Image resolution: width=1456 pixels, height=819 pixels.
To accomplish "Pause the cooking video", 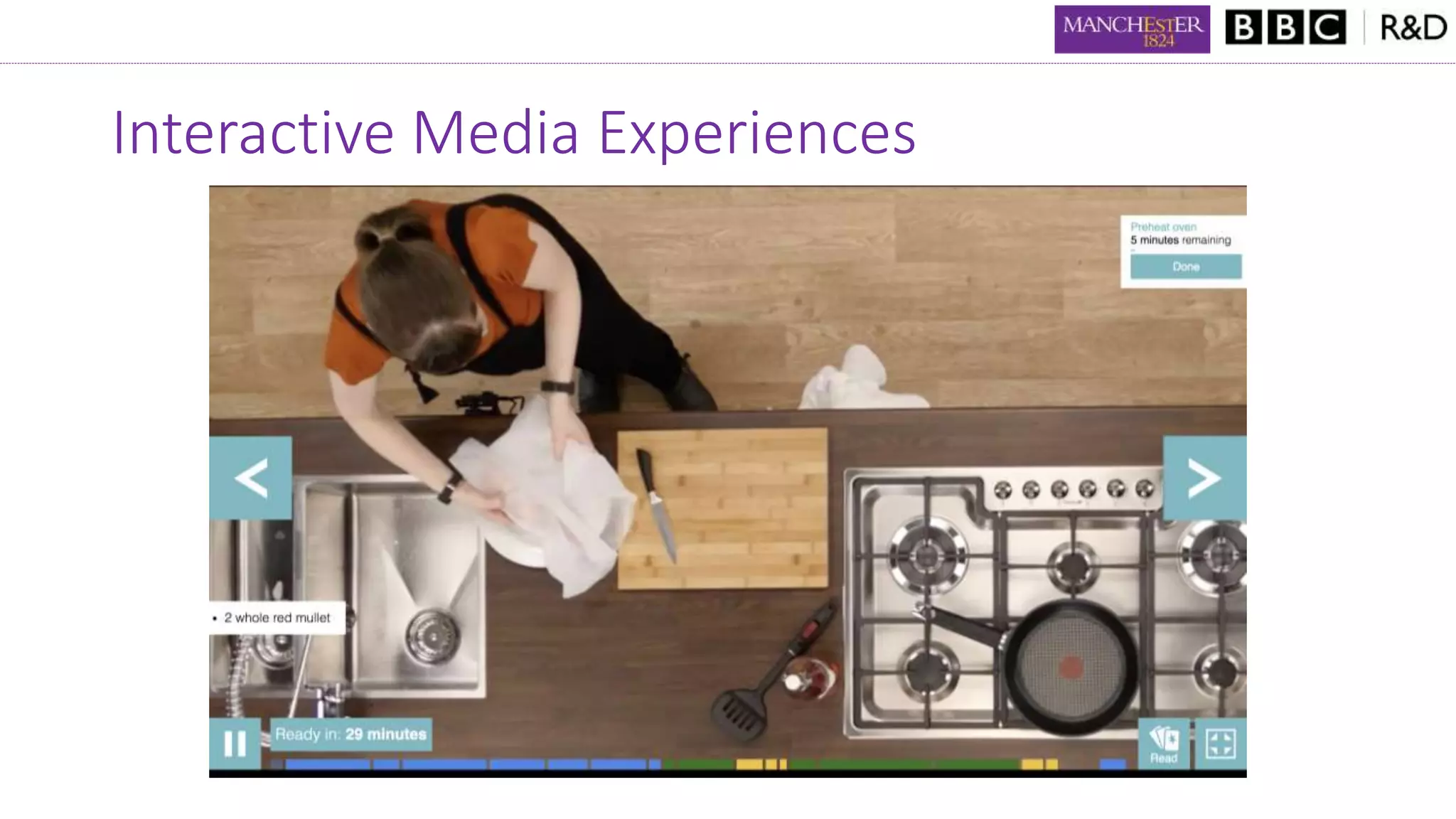I will [235, 744].
